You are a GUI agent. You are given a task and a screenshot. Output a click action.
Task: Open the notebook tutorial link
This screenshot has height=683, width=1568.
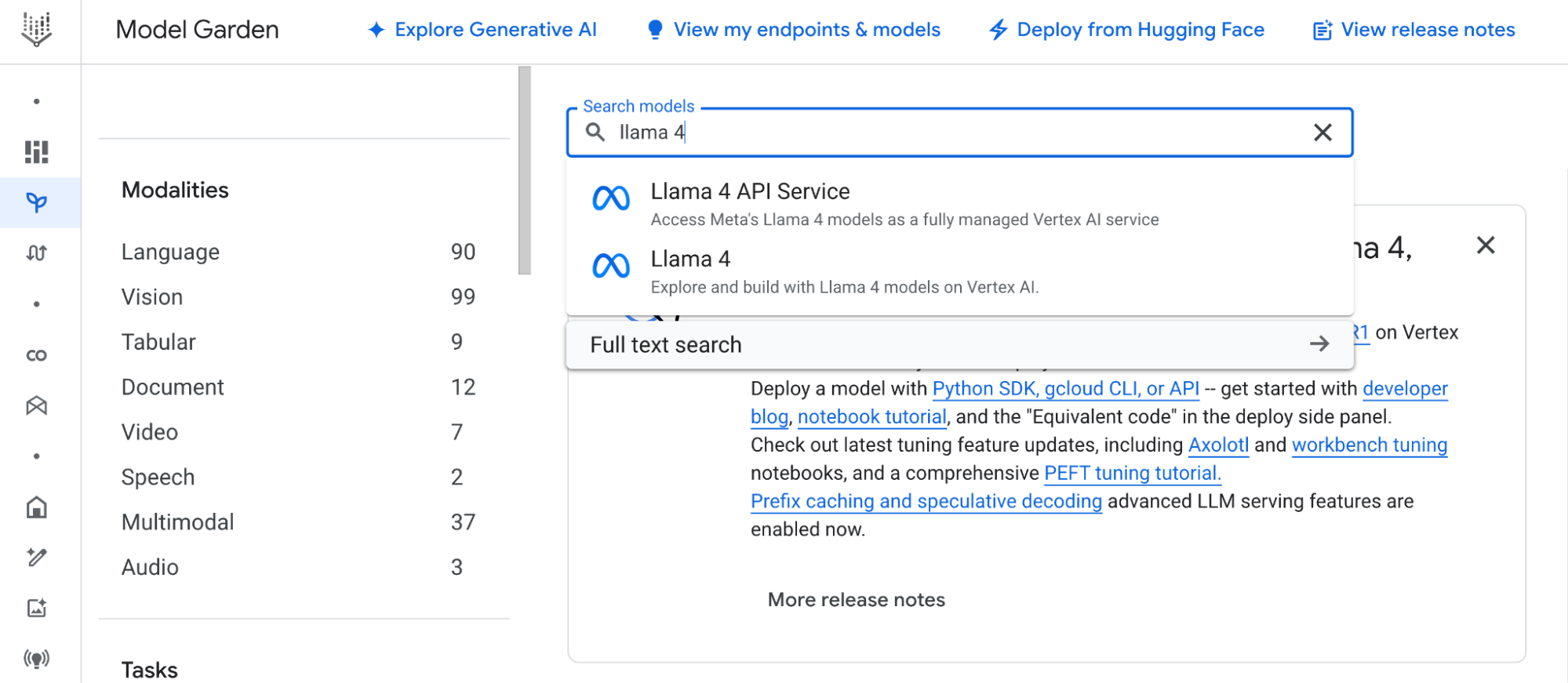[x=872, y=417]
